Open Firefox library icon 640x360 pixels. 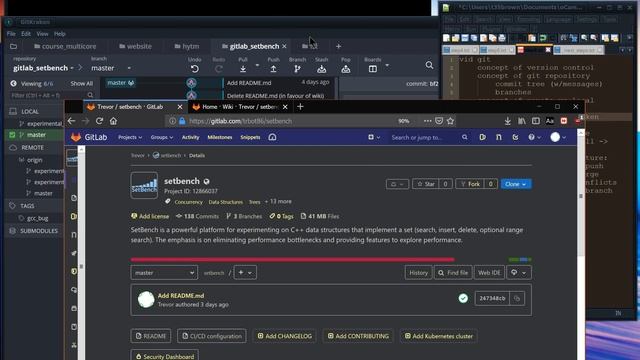point(522,121)
